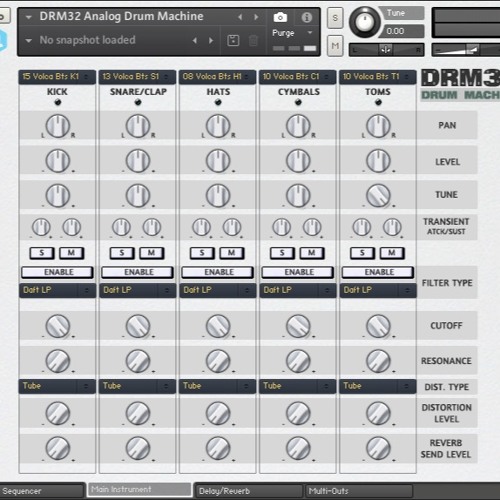Enable the Toms channel filter

click(x=378, y=272)
